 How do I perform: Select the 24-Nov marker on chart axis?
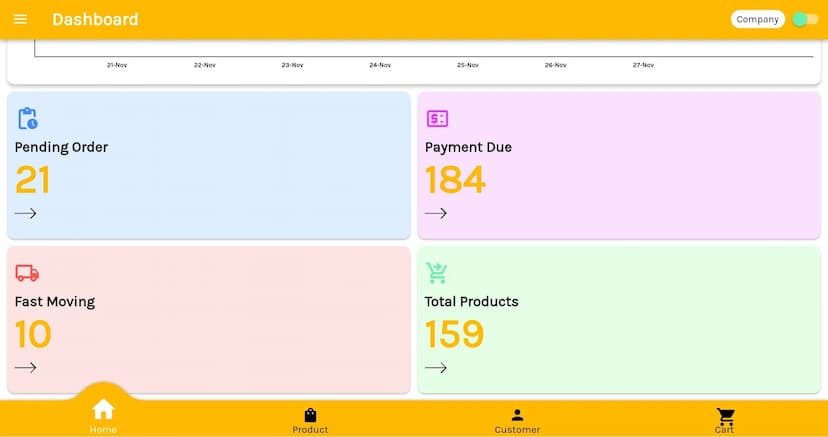coord(380,65)
